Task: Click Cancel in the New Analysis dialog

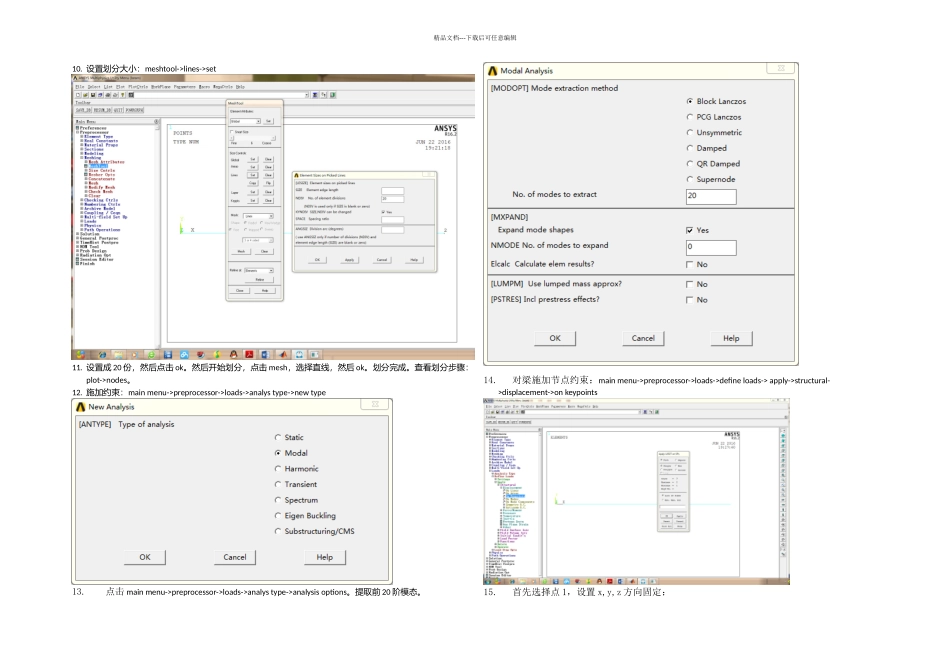Action: 235,557
